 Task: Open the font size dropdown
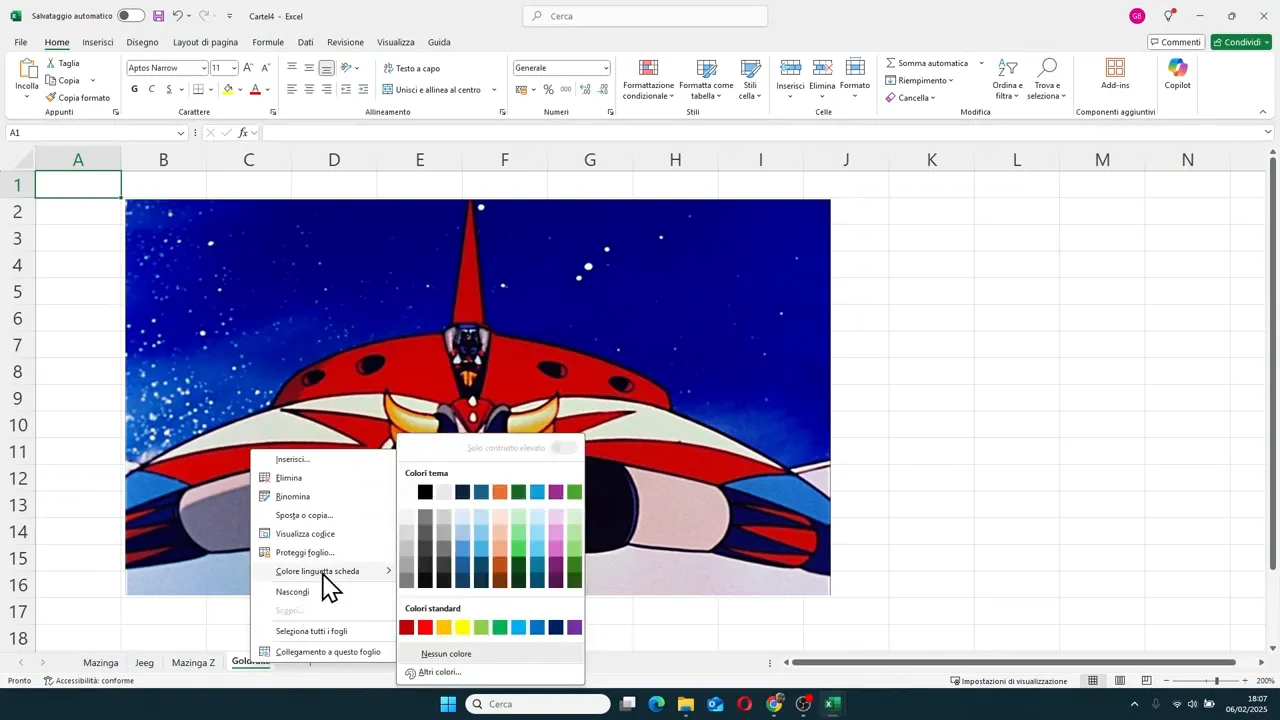(x=234, y=68)
